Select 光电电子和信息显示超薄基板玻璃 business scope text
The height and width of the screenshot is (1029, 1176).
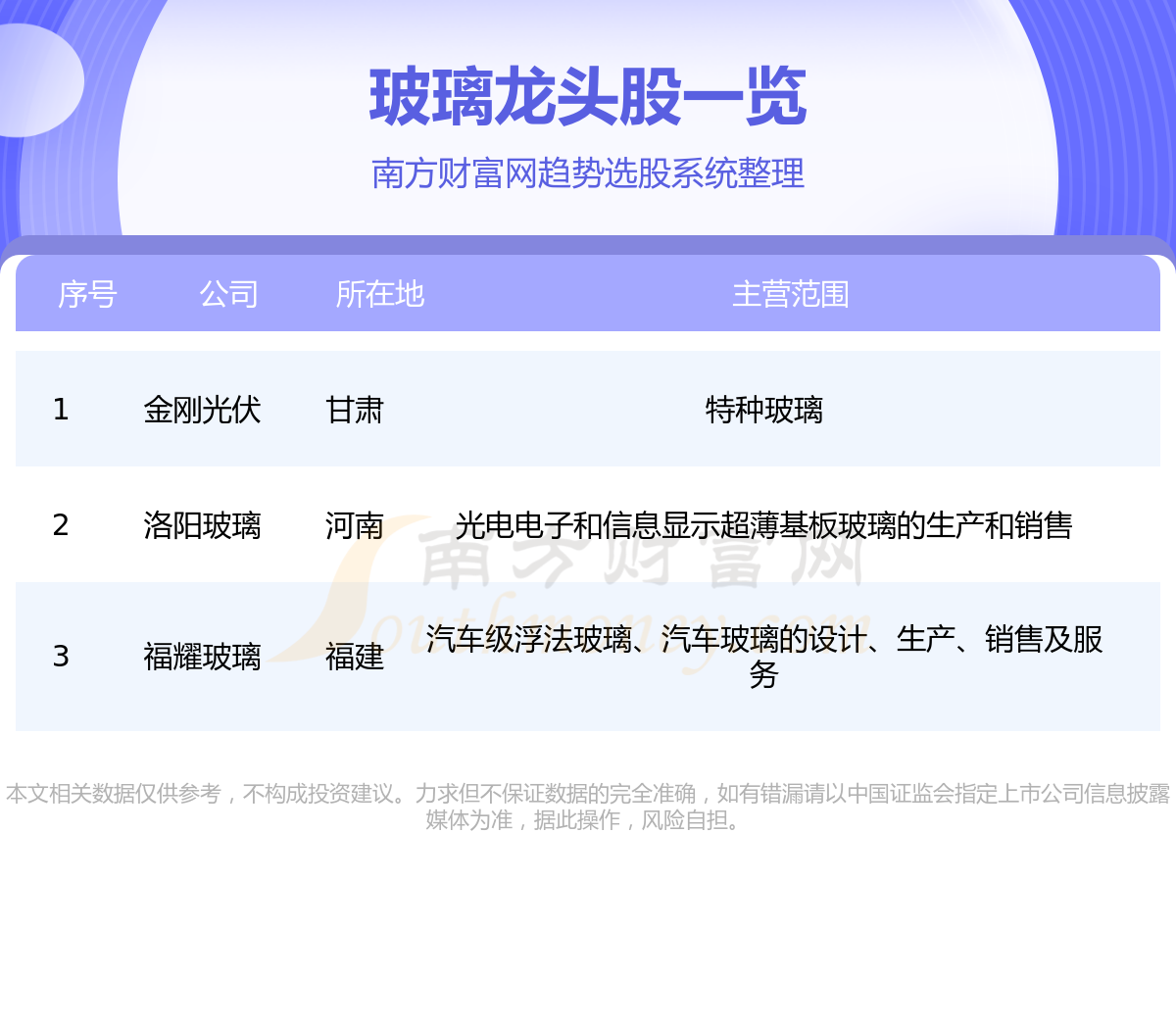(764, 525)
